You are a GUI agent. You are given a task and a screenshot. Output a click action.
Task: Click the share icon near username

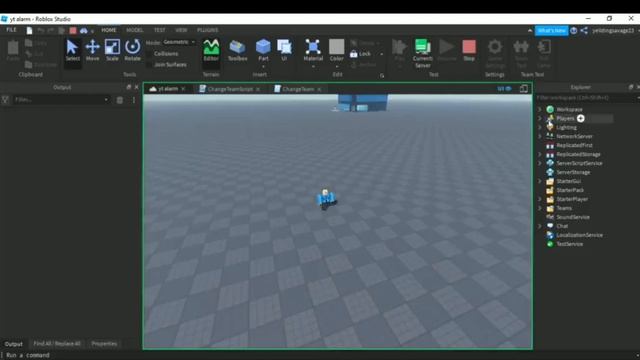[x=584, y=31]
